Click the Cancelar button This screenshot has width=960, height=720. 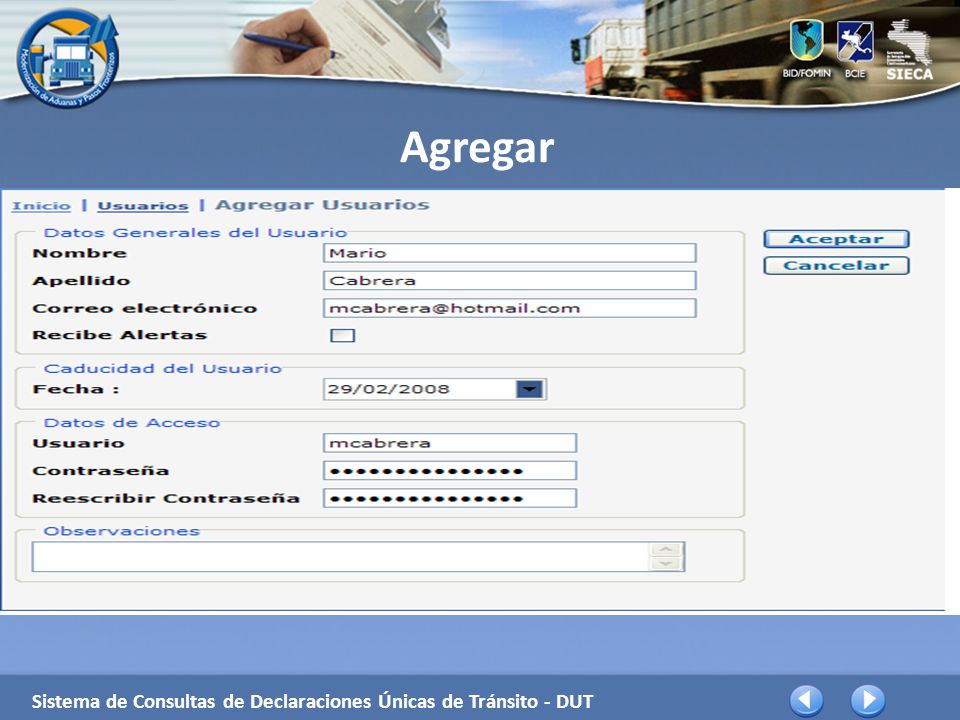(x=836, y=266)
